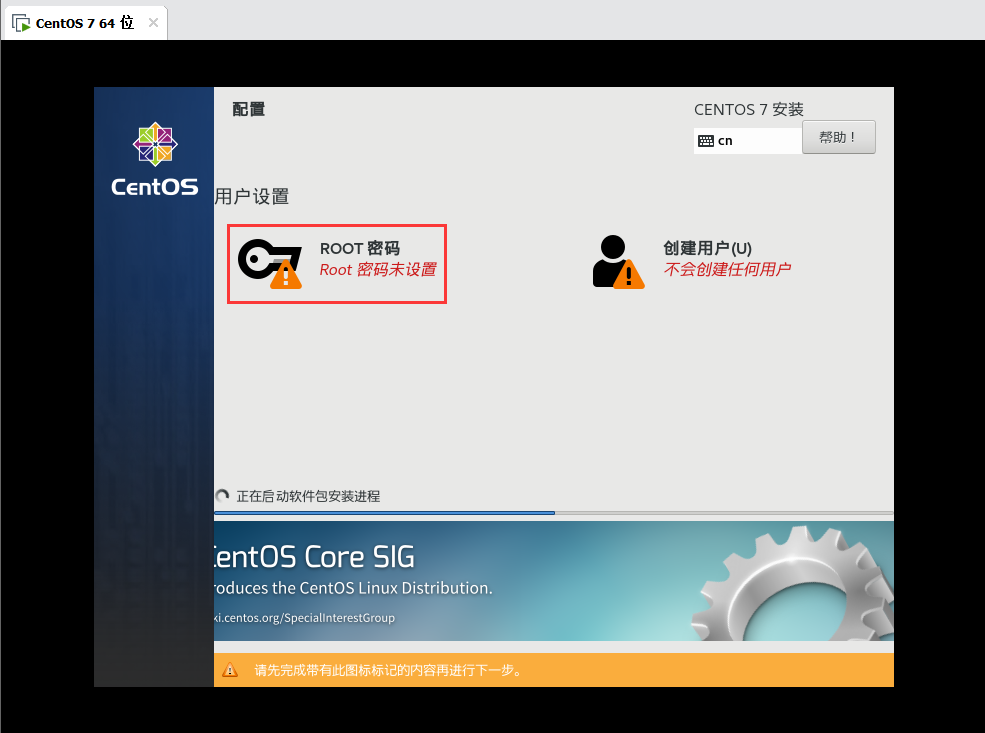Click the orange warning message text
985x733 pixels.
point(388,670)
